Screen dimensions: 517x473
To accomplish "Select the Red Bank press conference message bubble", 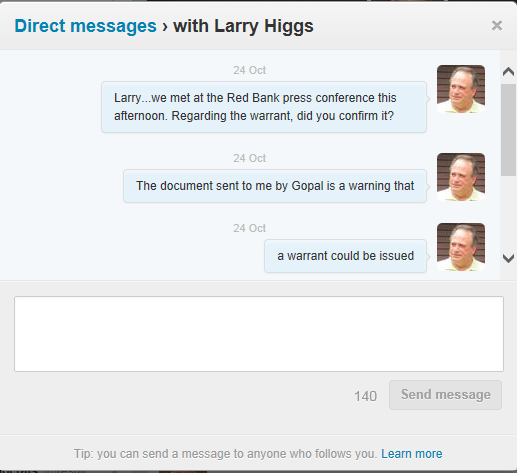I will pos(264,107).
